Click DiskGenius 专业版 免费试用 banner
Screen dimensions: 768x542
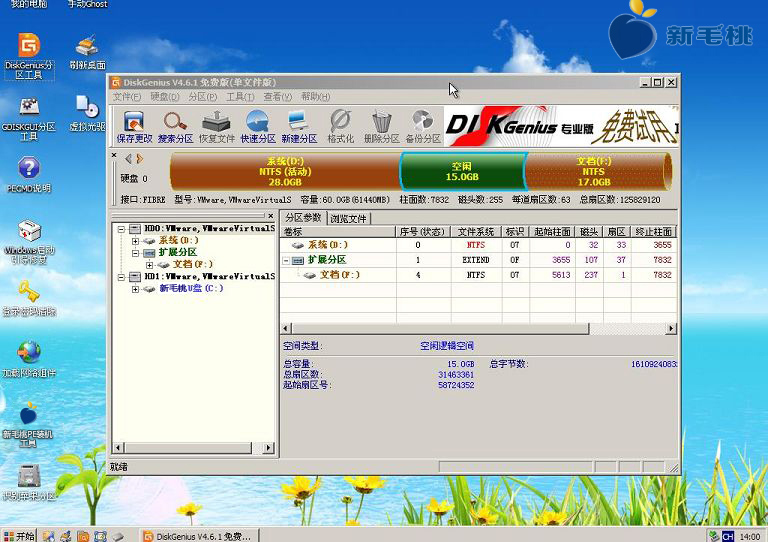click(561, 126)
